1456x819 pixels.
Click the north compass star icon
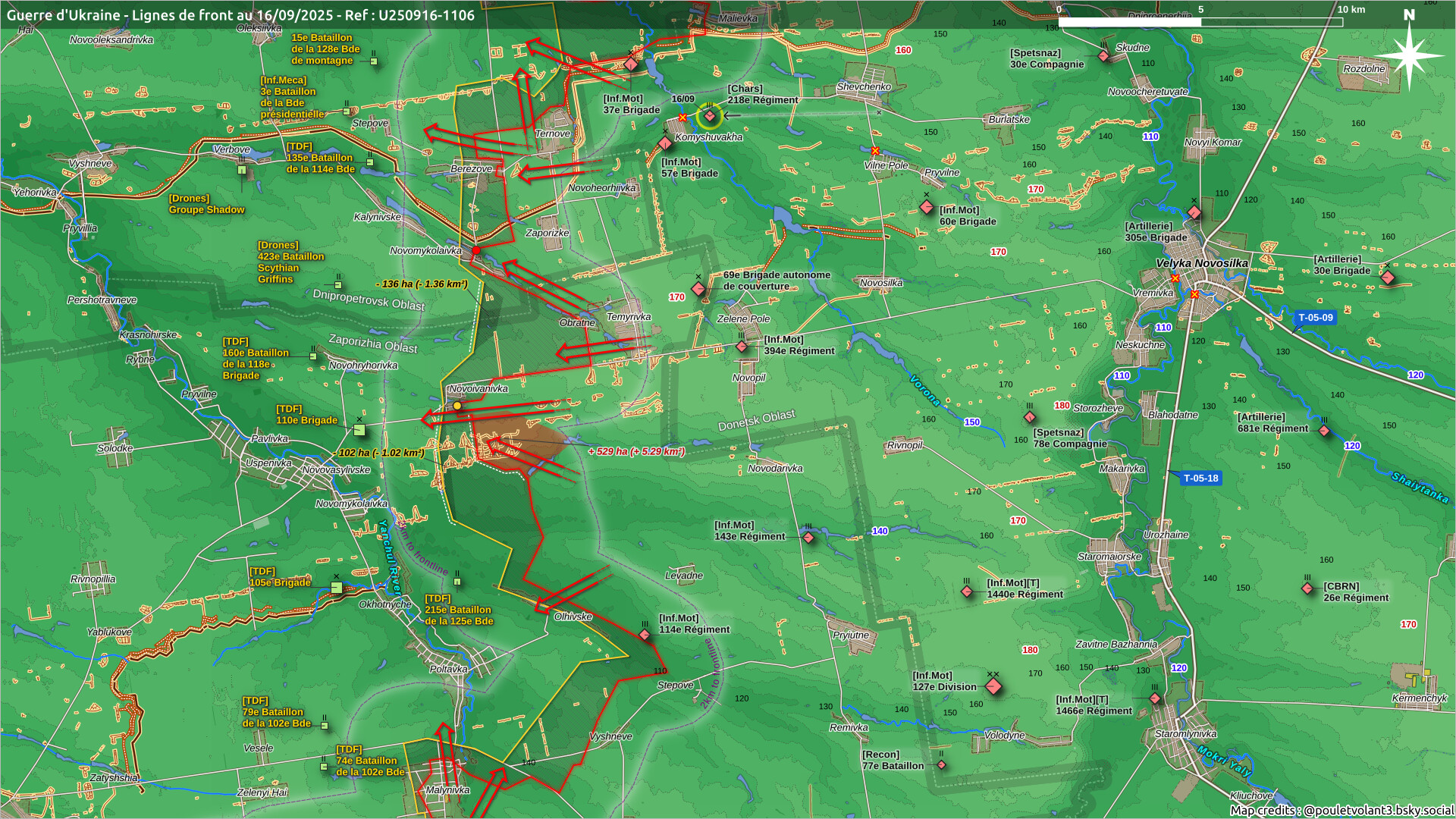[x=1409, y=55]
